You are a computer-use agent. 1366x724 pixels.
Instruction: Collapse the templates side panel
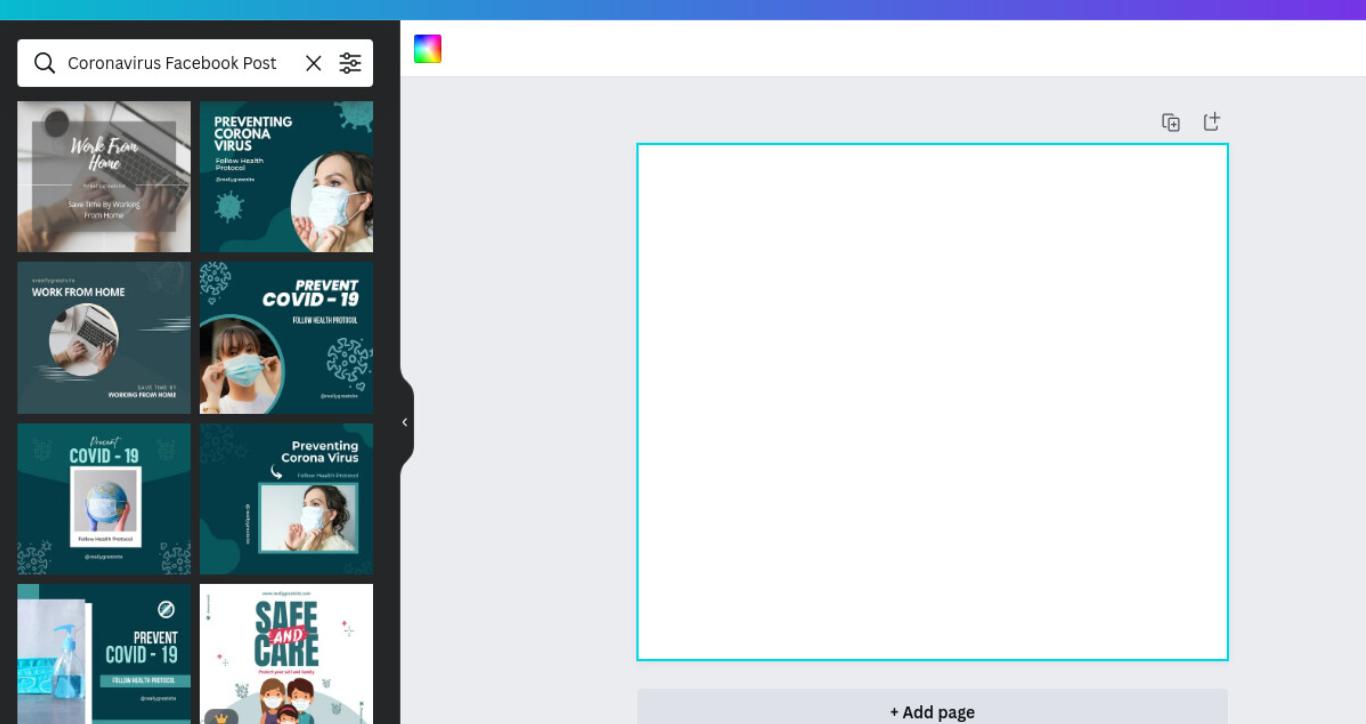tap(405, 422)
